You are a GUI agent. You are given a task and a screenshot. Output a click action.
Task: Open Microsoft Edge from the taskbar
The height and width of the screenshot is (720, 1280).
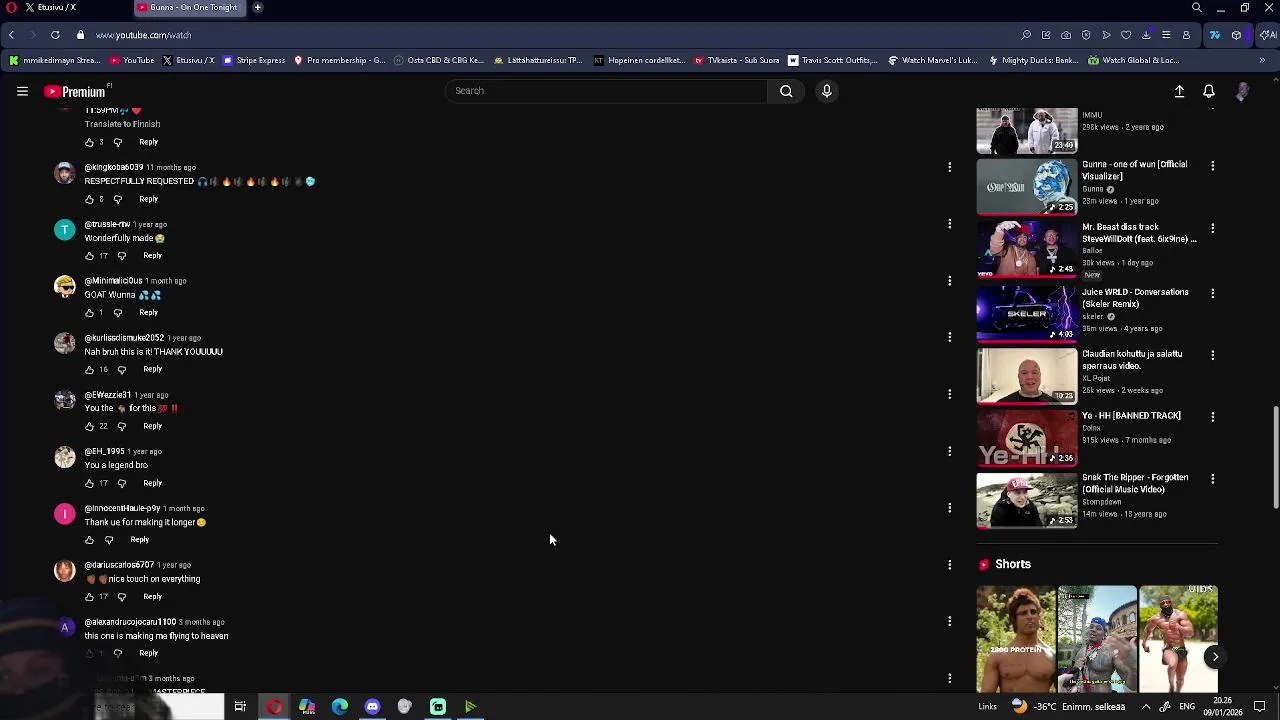(339, 707)
